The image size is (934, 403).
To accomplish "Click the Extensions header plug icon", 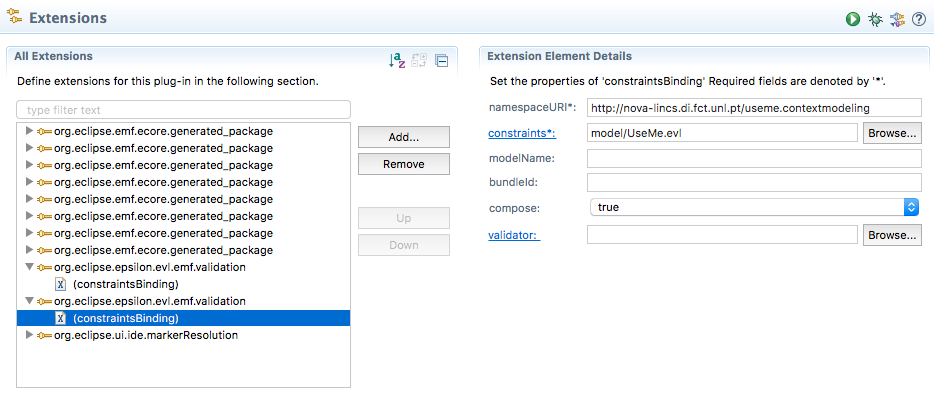I will coord(14,17).
